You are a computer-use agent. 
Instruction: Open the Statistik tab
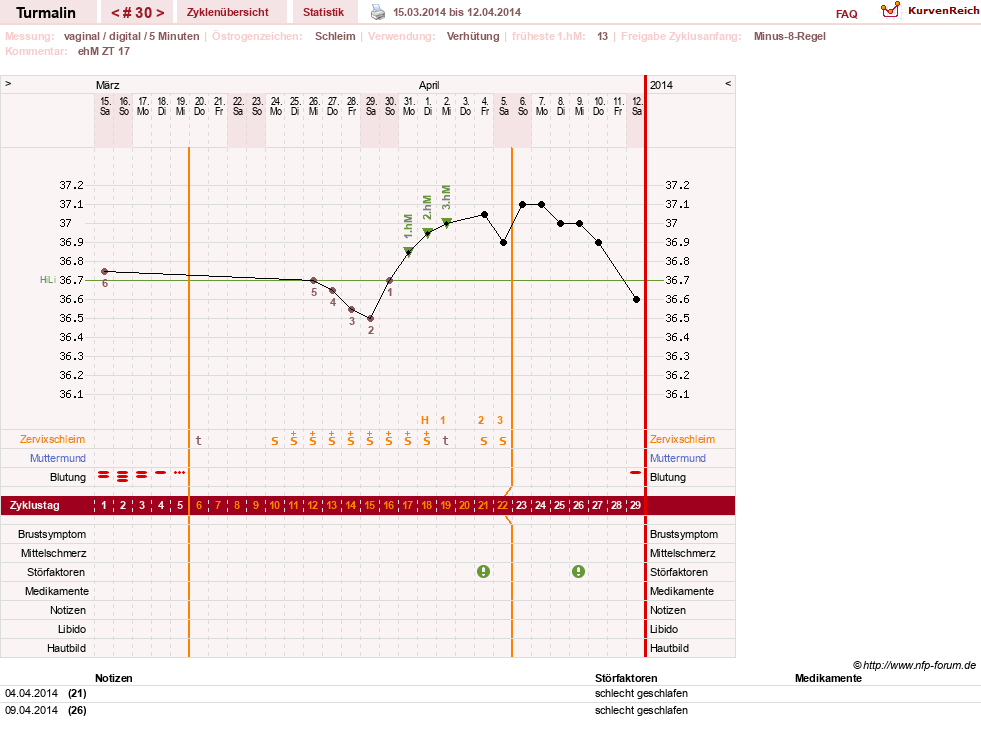[323, 12]
